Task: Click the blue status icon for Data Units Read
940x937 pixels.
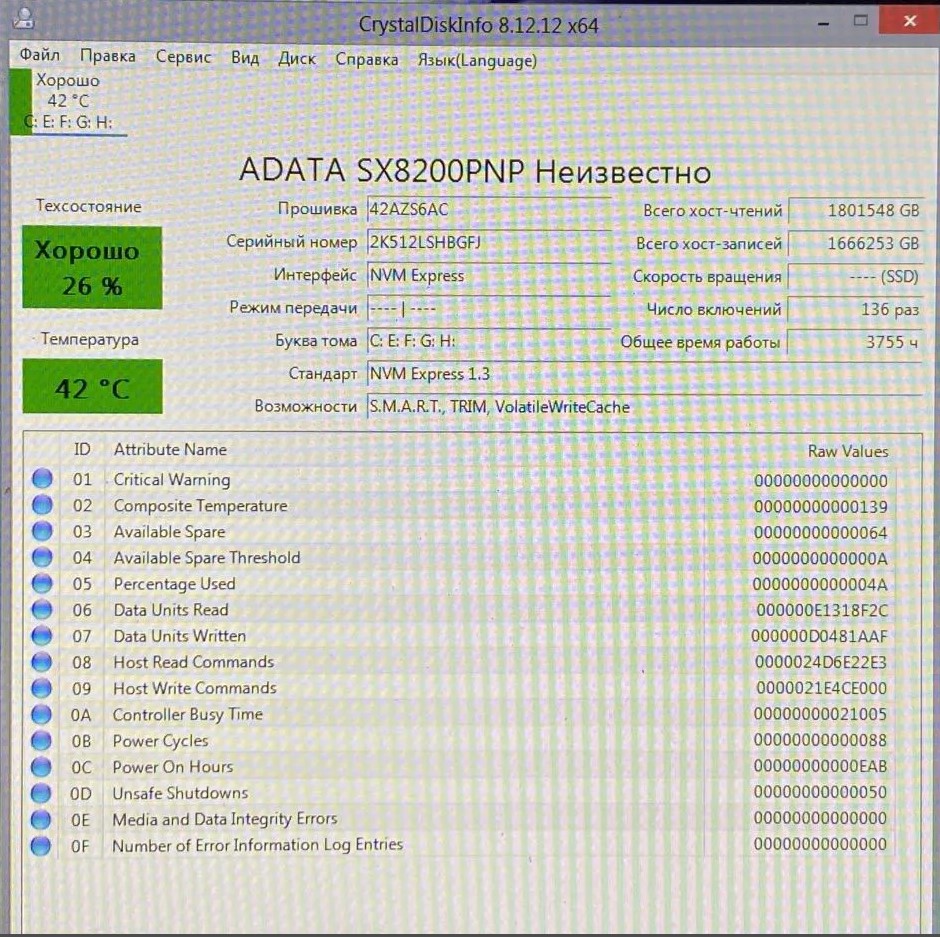Action: [42, 609]
